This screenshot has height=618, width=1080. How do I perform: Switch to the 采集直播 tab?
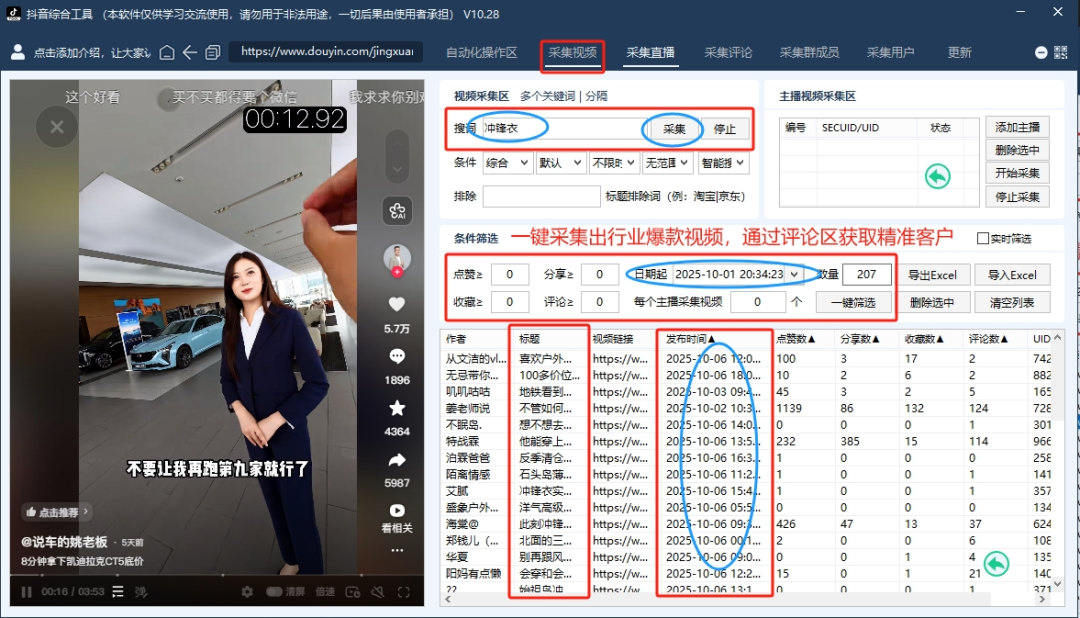[x=650, y=52]
